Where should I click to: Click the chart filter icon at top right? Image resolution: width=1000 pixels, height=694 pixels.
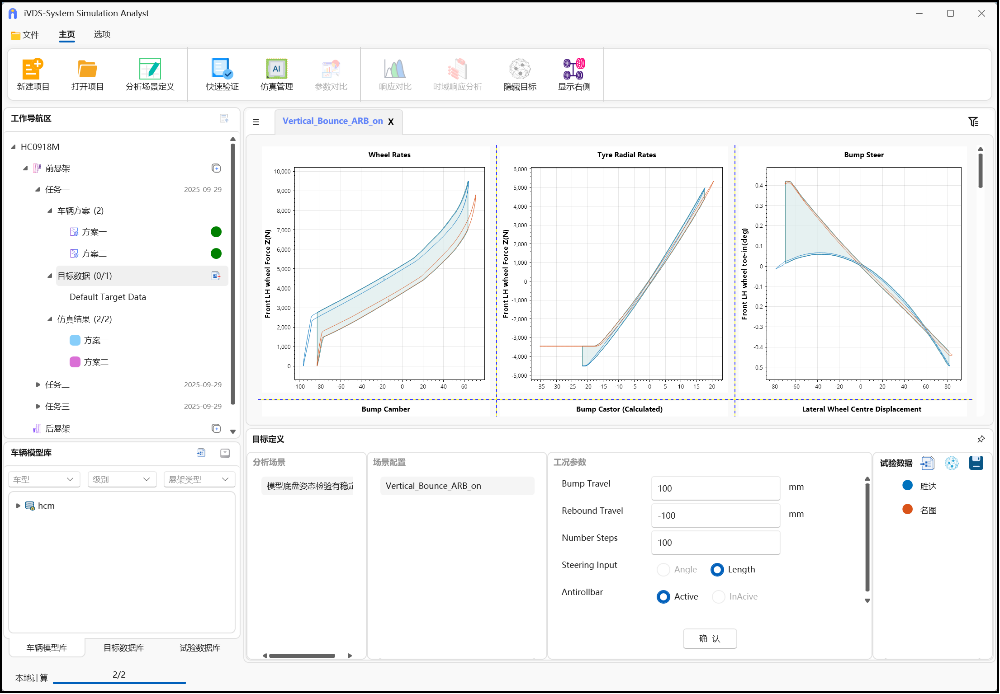click(973, 122)
